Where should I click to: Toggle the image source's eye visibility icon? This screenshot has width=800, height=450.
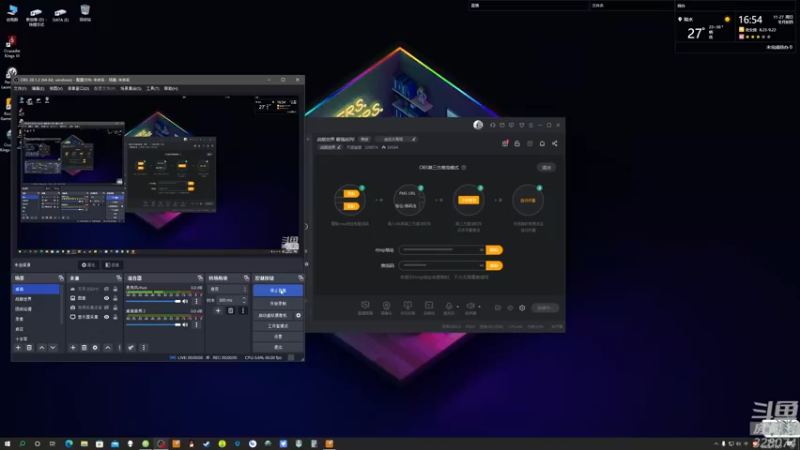(106, 298)
